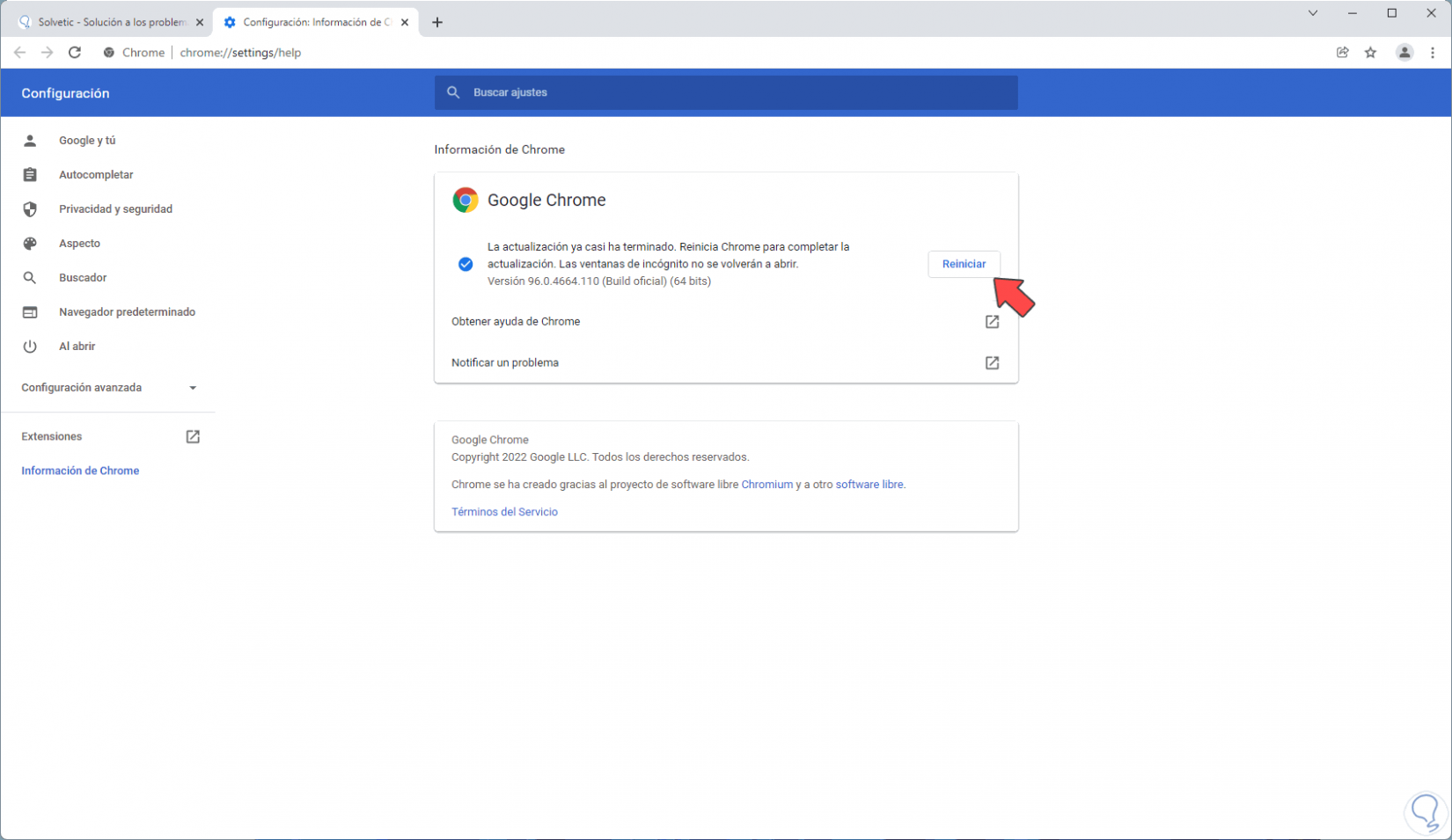Click the share page icon in address bar
This screenshot has height=840, width=1452.
click(x=1343, y=53)
